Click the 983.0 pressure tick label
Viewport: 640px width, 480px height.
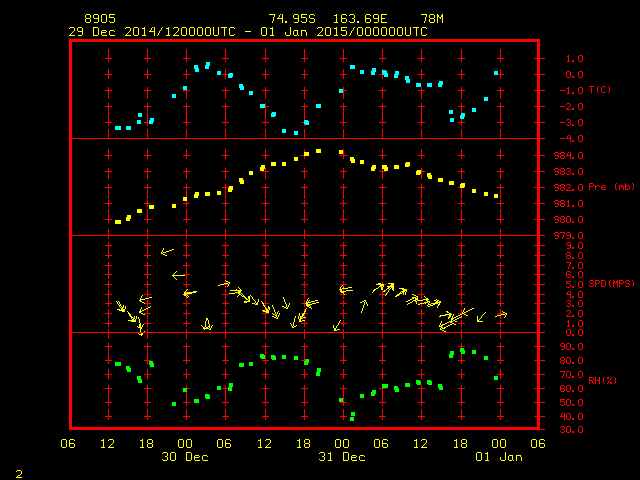pyautogui.click(x=569, y=171)
